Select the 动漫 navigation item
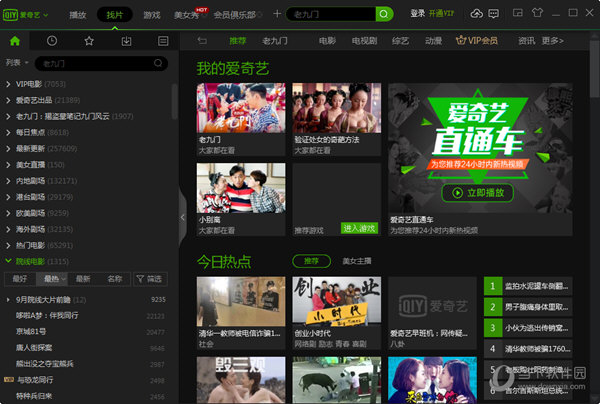600x404 pixels. [434, 41]
